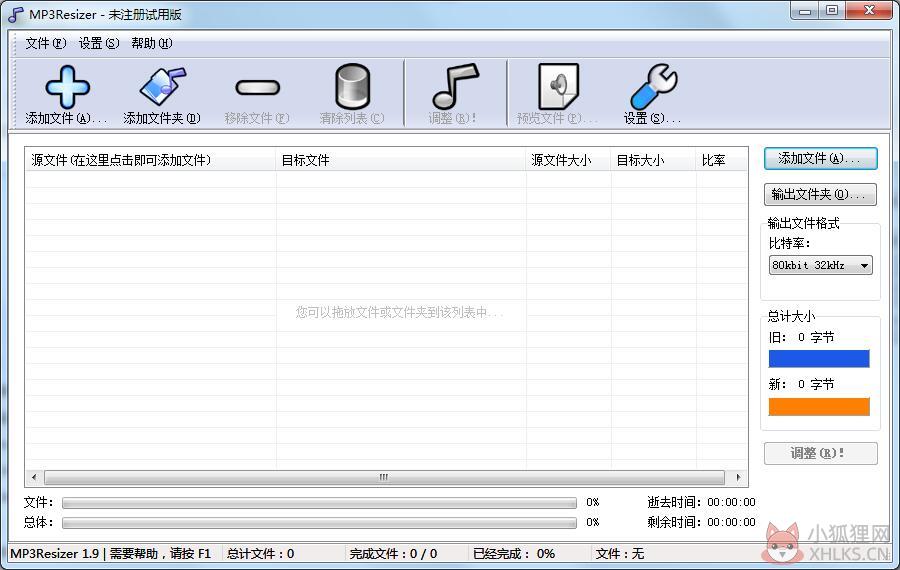Click the 比特率 label

click(789, 243)
